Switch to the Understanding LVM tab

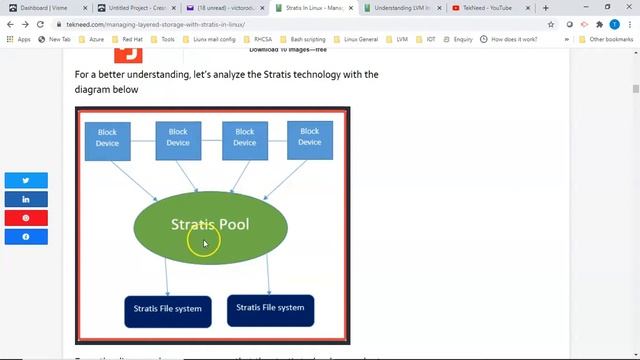pyautogui.click(x=402, y=8)
